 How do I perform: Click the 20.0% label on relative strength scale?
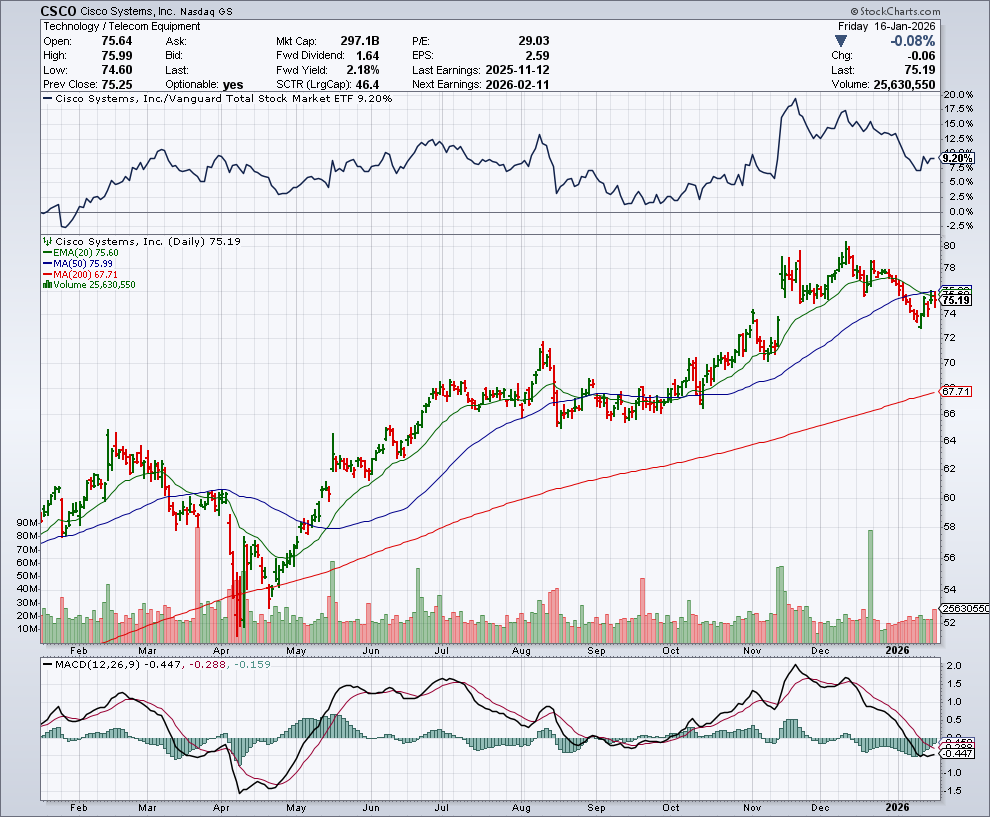pyautogui.click(x=958, y=95)
